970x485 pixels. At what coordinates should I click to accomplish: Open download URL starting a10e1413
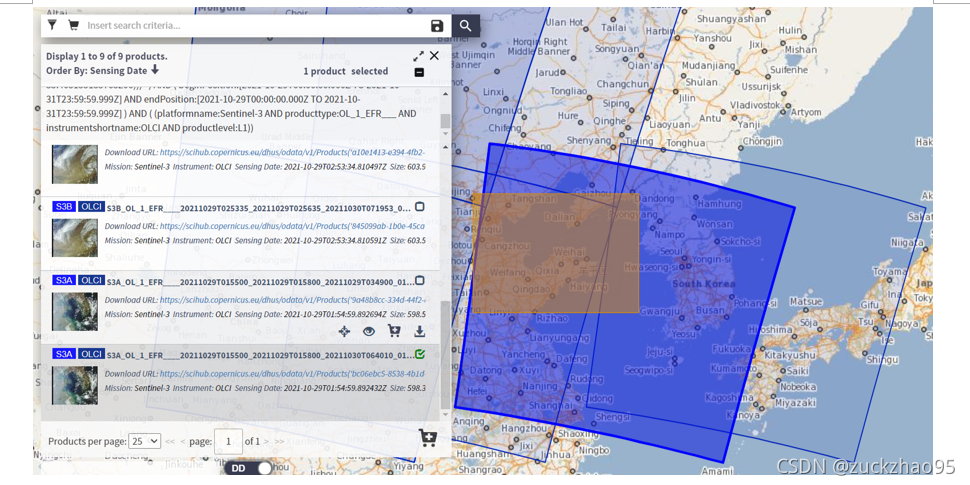tap(293, 152)
